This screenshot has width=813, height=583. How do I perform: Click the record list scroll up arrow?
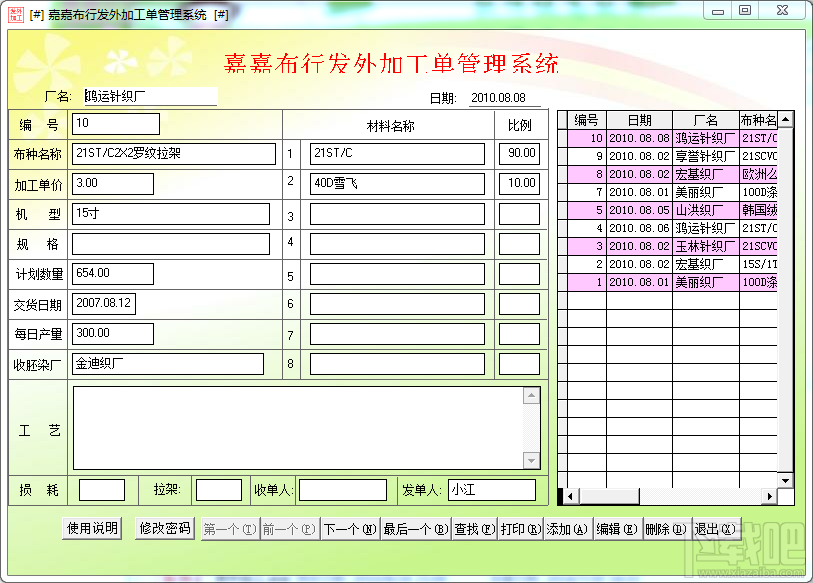tap(786, 120)
